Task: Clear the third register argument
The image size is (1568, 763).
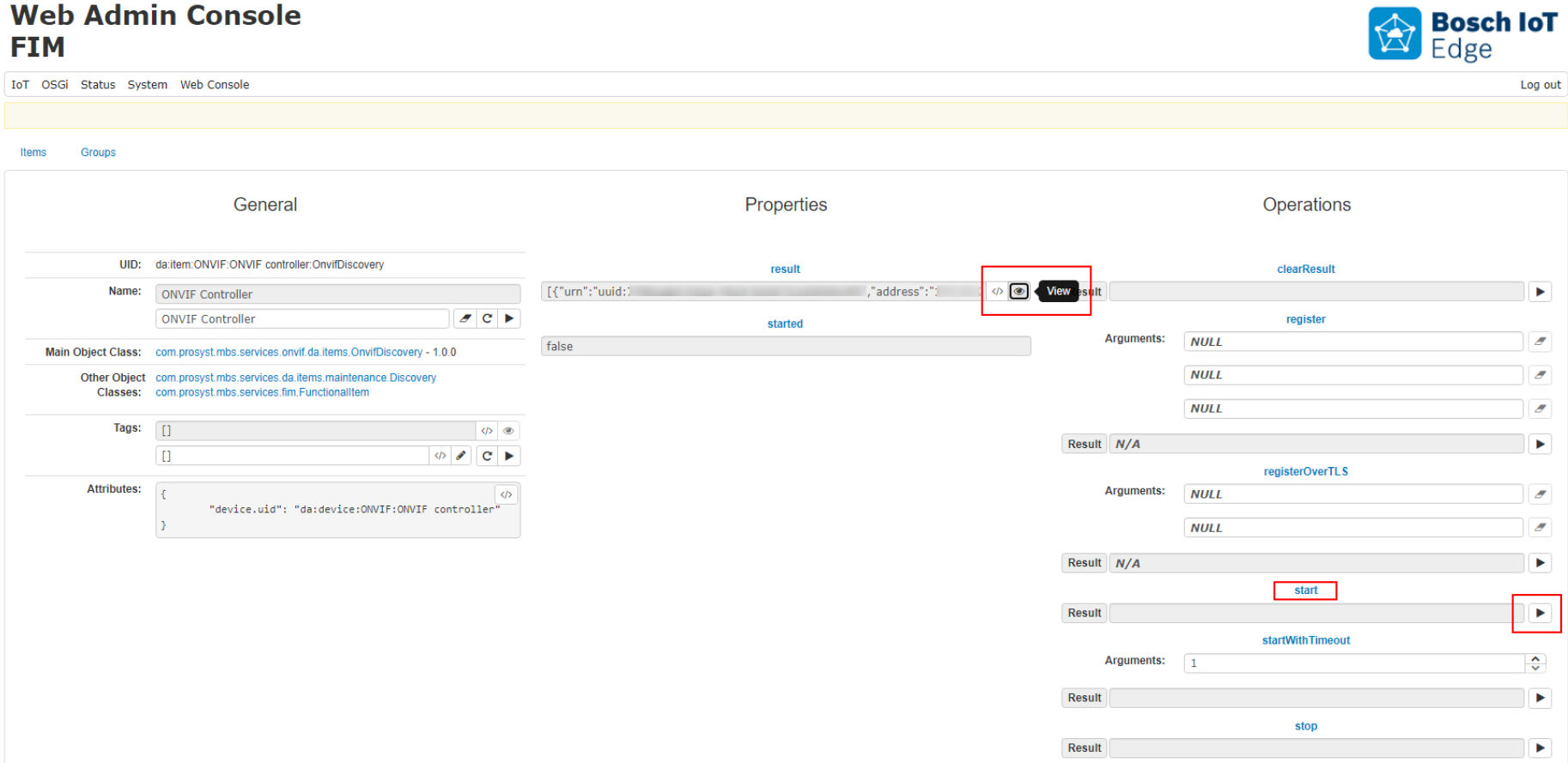Action: [x=1541, y=409]
